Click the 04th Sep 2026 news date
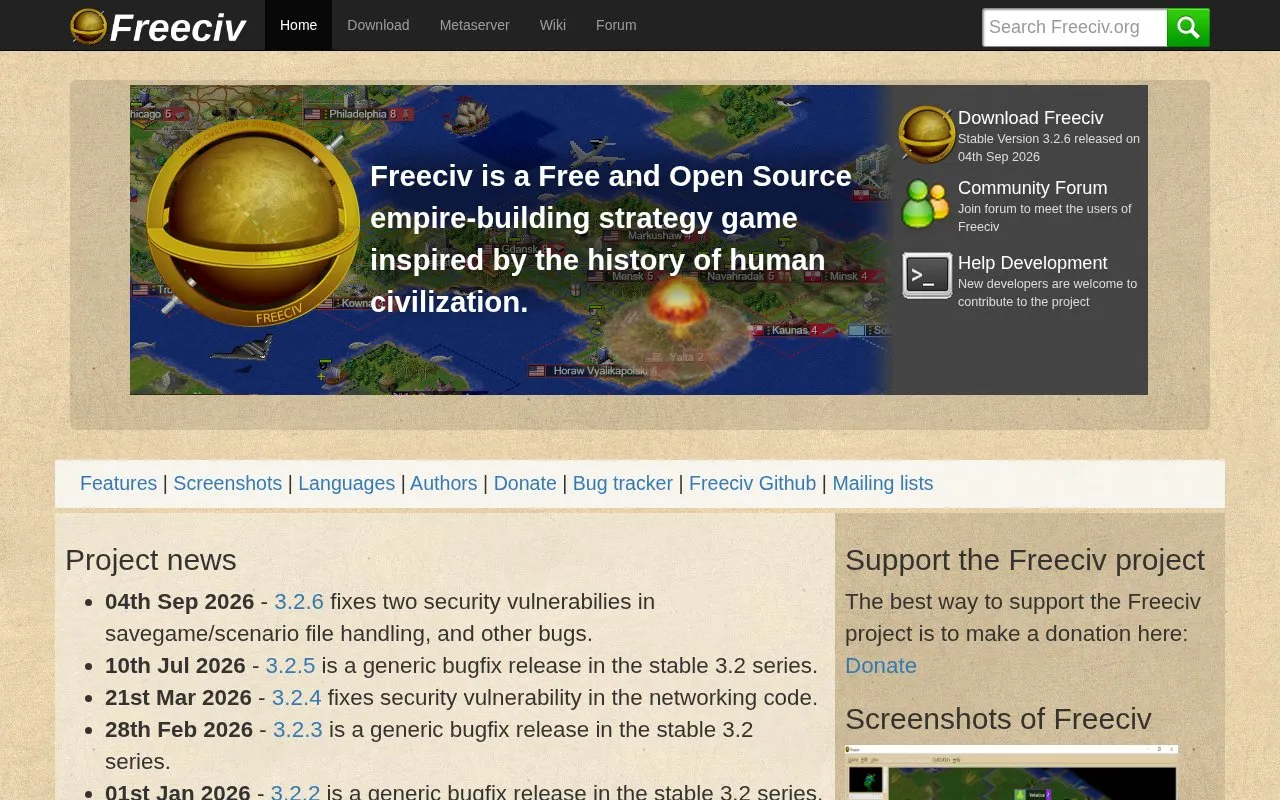Image resolution: width=1280 pixels, height=800 pixels. [x=180, y=602]
